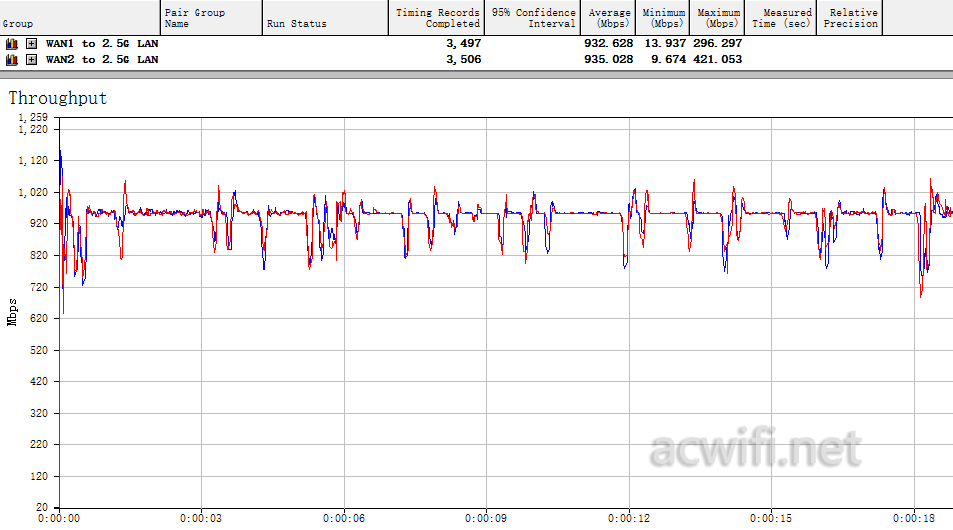Viewport: 953px width, 530px height.
Task: Click the 0:00:09 time axis label
Action: click(486, 518)
